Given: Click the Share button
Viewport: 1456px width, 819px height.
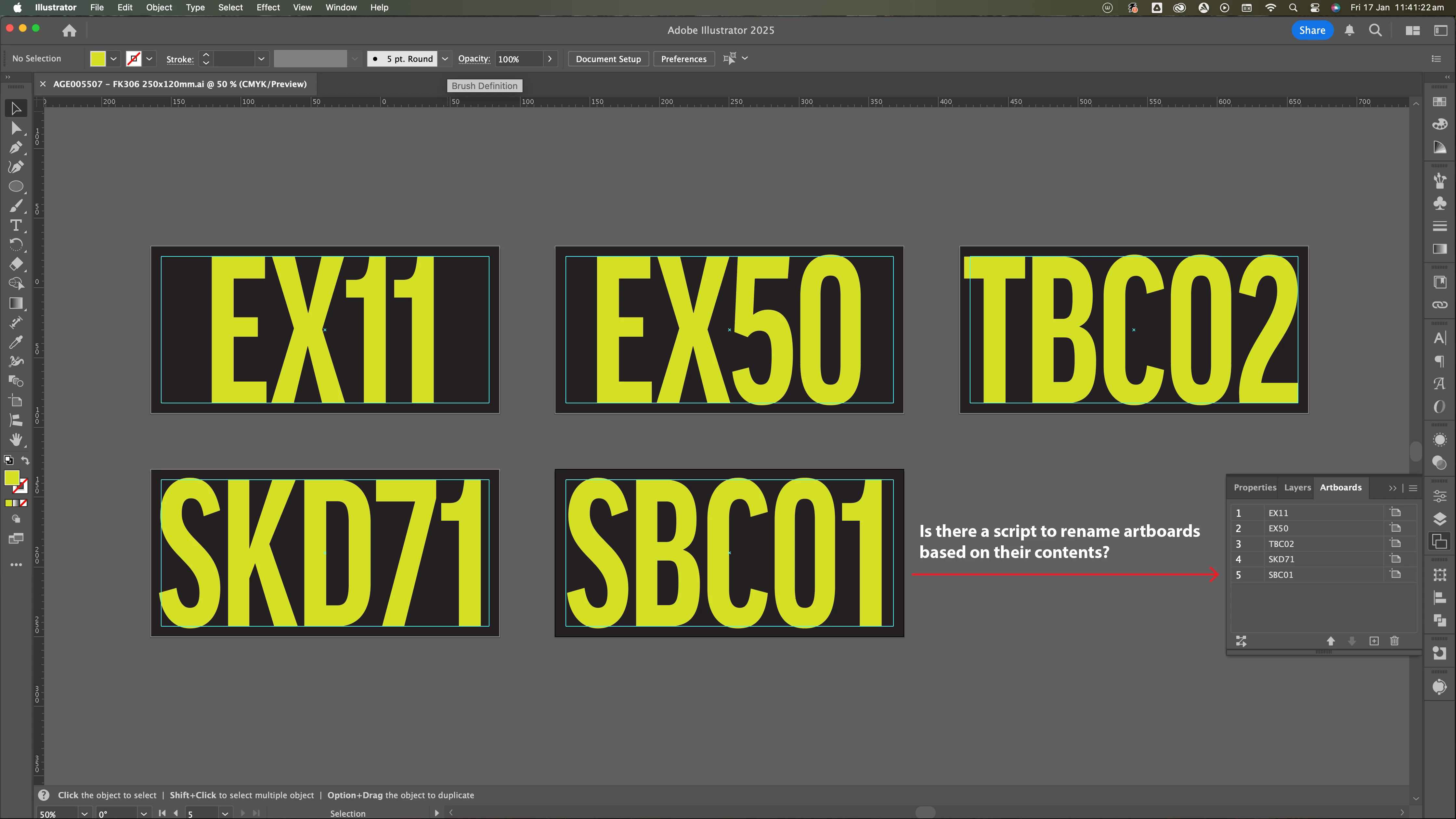Looking at the screenshot, I should pyautogui.click(x=1312, y=31).
